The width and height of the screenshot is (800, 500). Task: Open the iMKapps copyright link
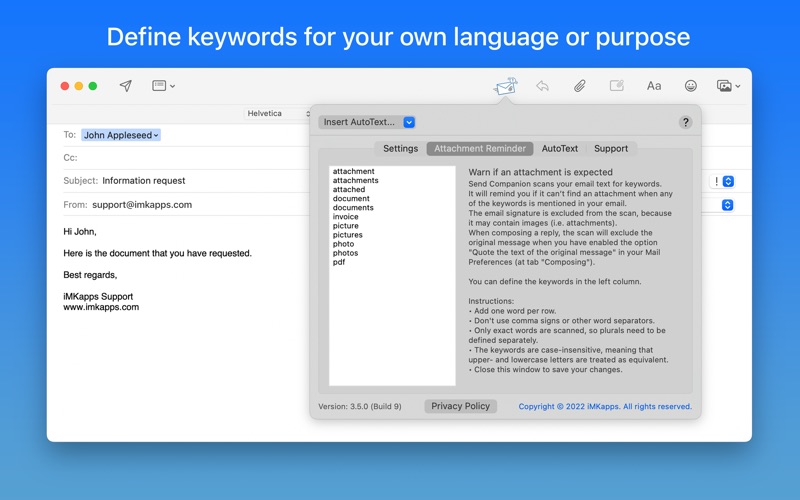(x=605, y=407)
